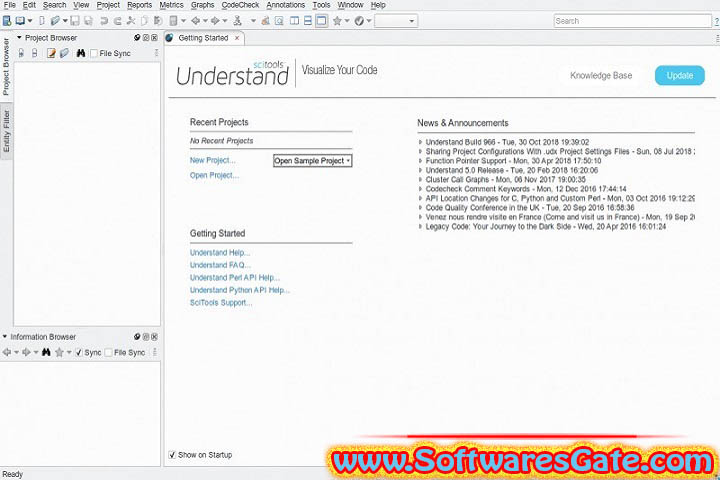Close the Getting Started tab
This screenshot has height=480, width=720.
coord(237,38)
